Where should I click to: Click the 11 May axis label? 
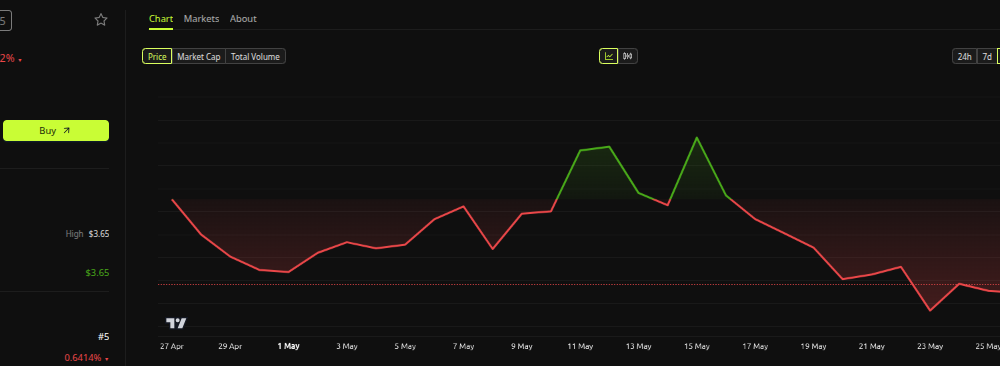coord(580,346)
